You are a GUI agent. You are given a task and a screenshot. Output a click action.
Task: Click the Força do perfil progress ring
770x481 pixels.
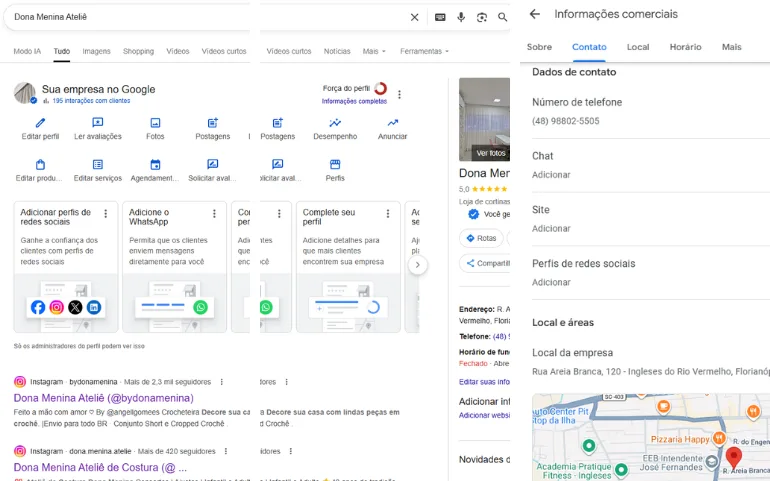pyautogui.click(x=381, y=88)
